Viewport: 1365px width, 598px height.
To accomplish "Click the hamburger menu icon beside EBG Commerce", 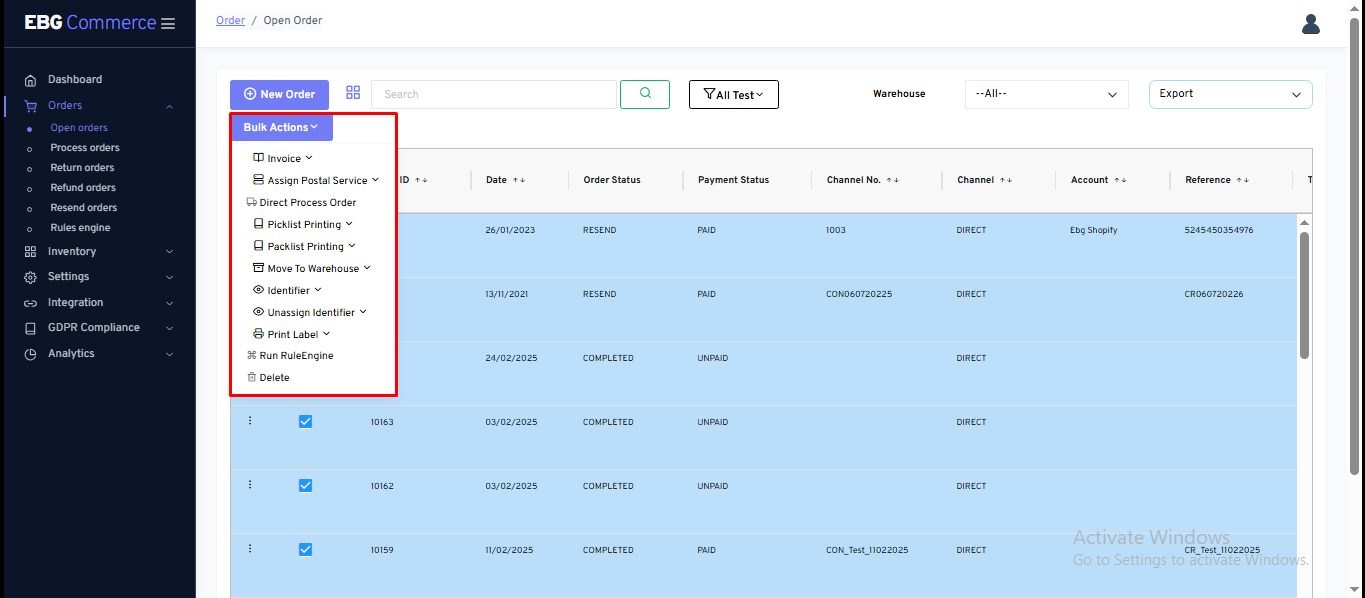I will (168, 23).
